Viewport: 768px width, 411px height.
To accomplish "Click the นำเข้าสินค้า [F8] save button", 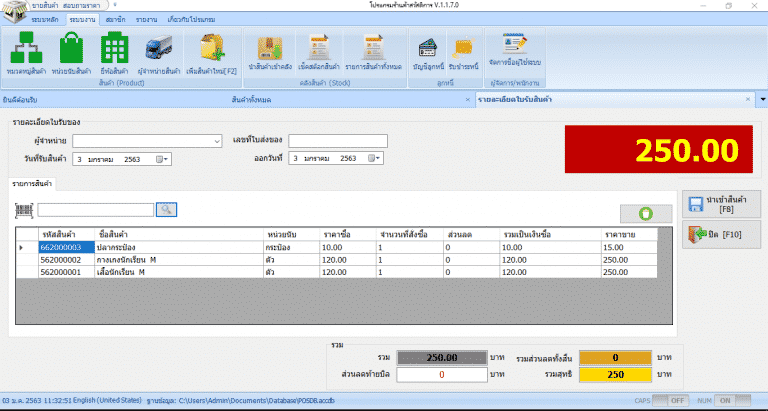I will [x=720, y=204].
